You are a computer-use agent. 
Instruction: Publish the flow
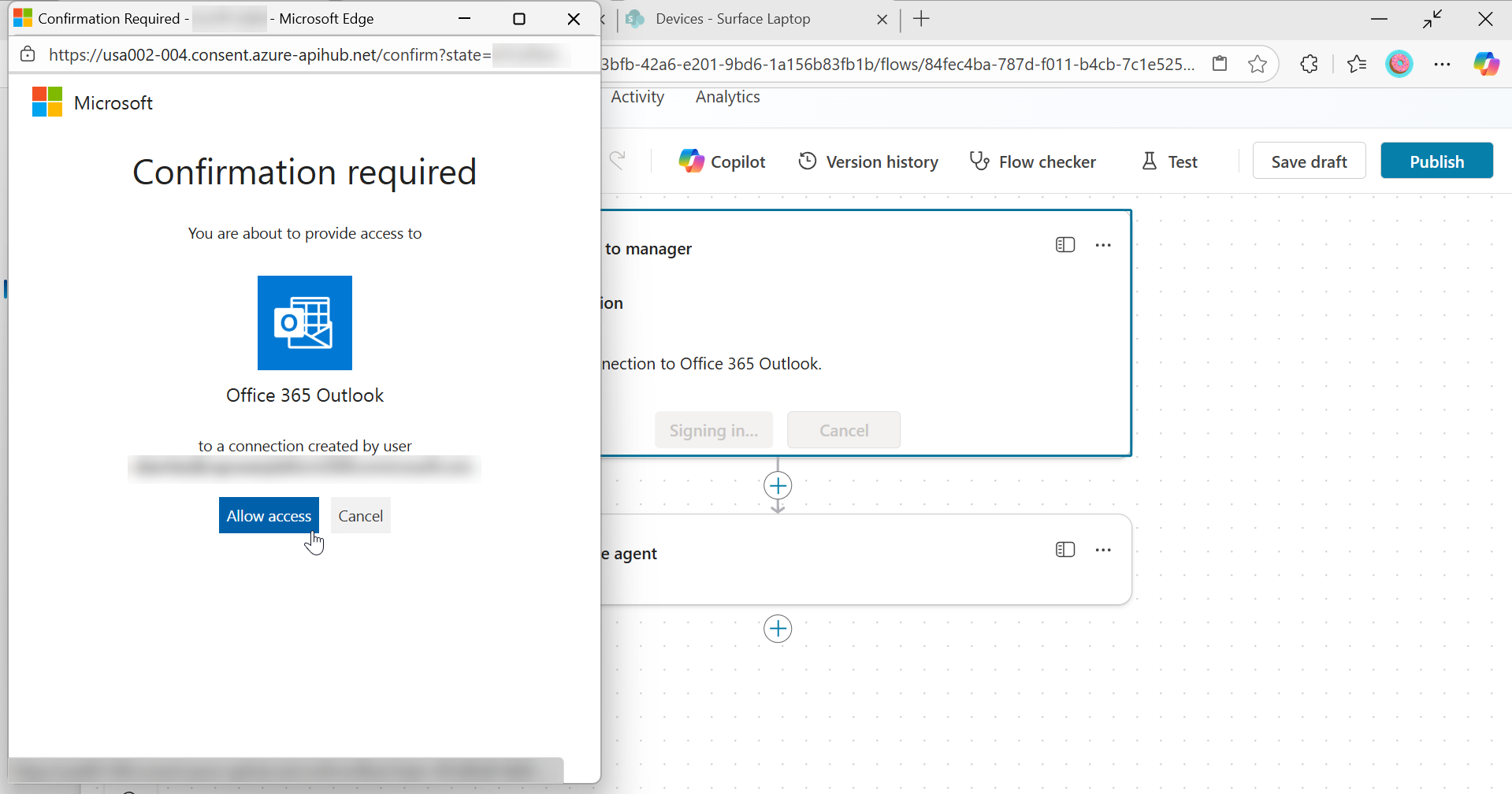[1436, 161]
